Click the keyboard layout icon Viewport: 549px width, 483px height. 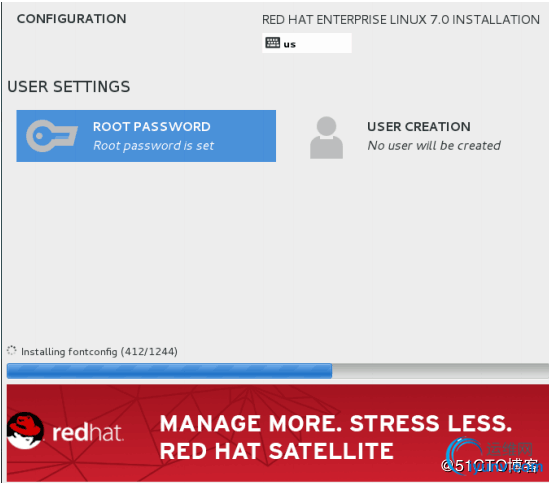pyautogui.click(x=272, y=43)
